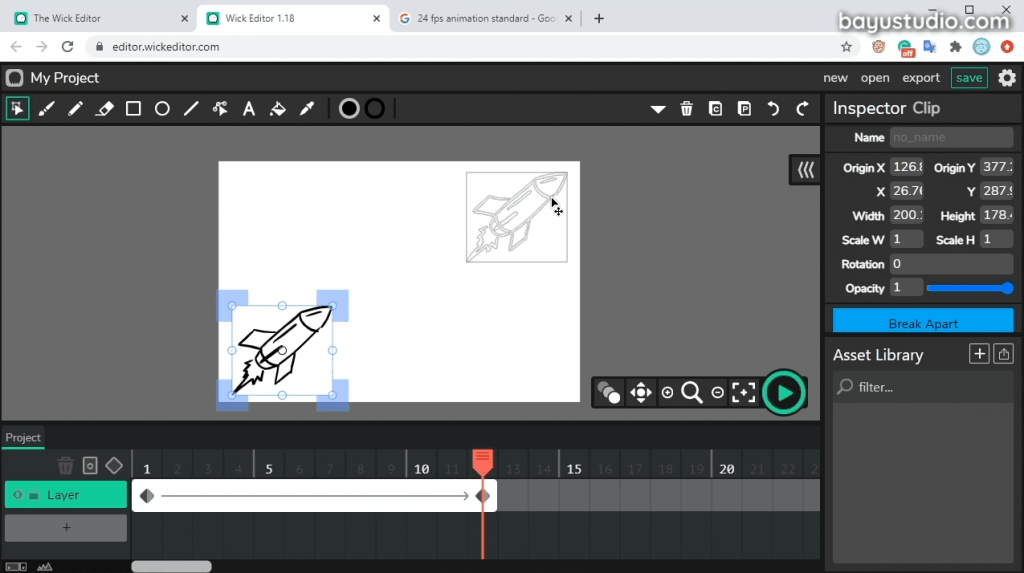Open a new browser tab
This screenshot has width=1024, height=573.
pos(599,18)
